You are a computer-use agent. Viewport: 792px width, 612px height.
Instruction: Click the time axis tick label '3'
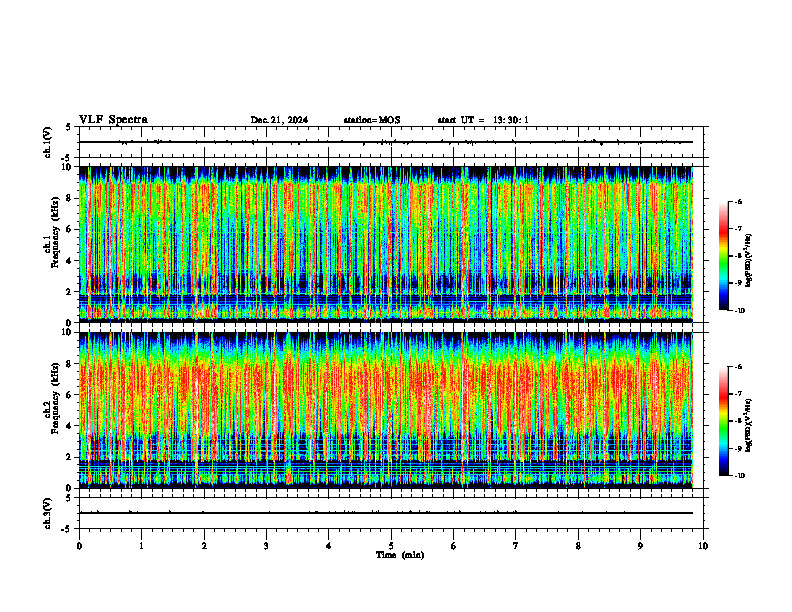click(x=266, y=546)
